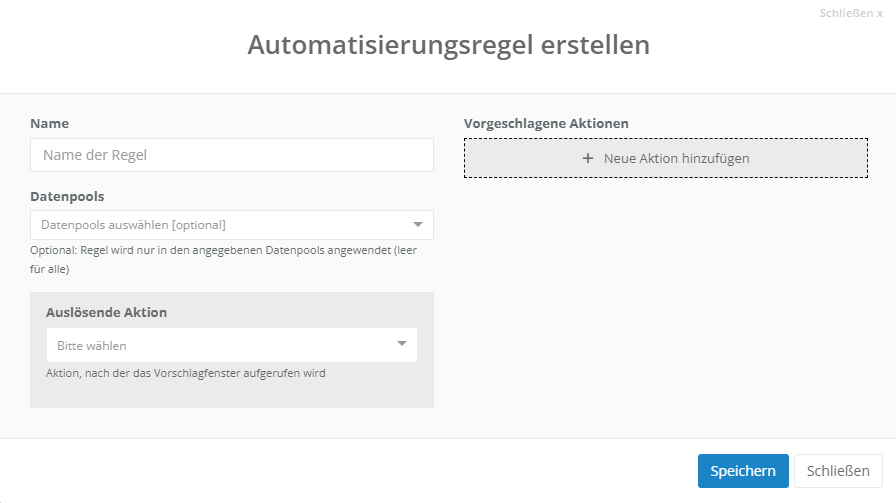
Task: Click the 'Vorgeschlagene Aktionen' heading
Action: [546, 123]
